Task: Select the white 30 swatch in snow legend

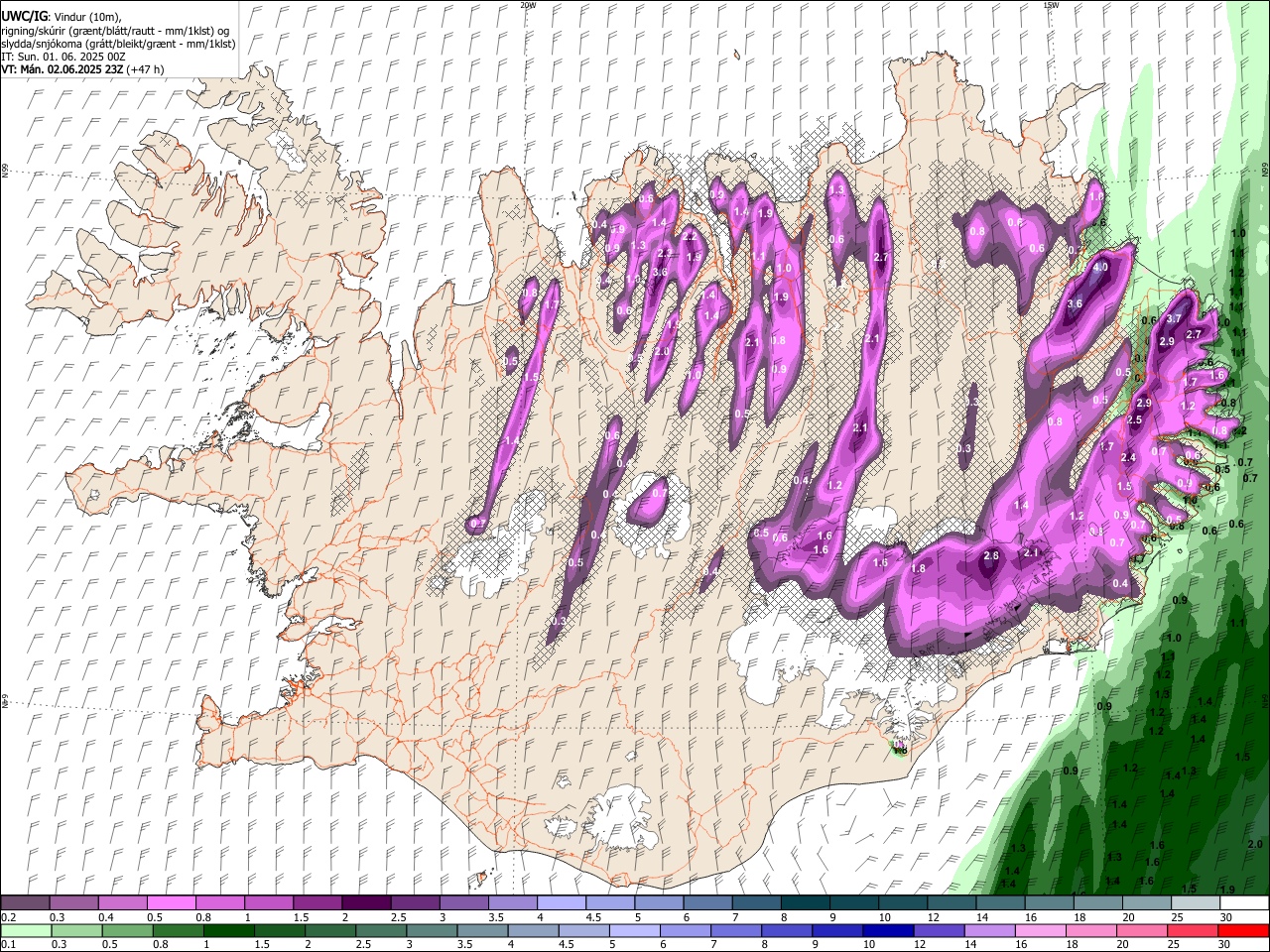Action: (x=1244, y=902)
